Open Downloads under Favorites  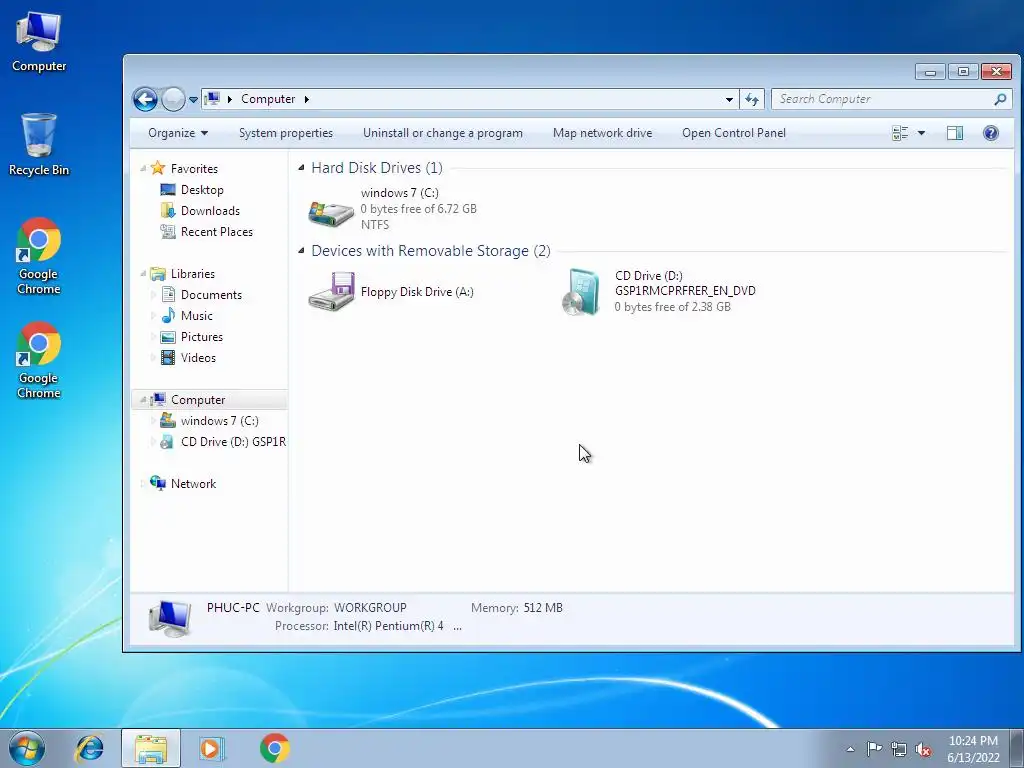[210, 211]
